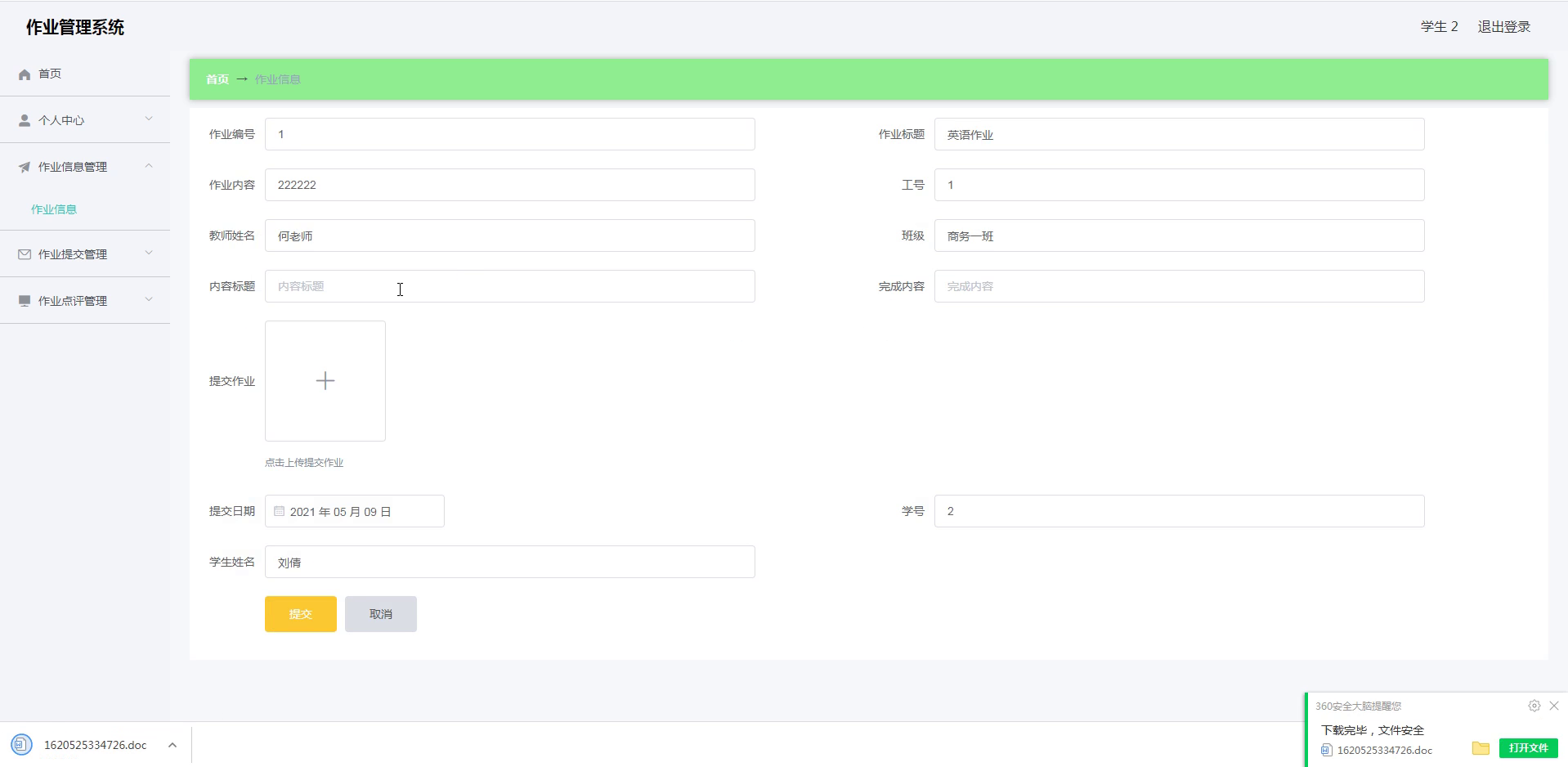Click the 360安全大脑提醒您 popup title

point(1358,706)
